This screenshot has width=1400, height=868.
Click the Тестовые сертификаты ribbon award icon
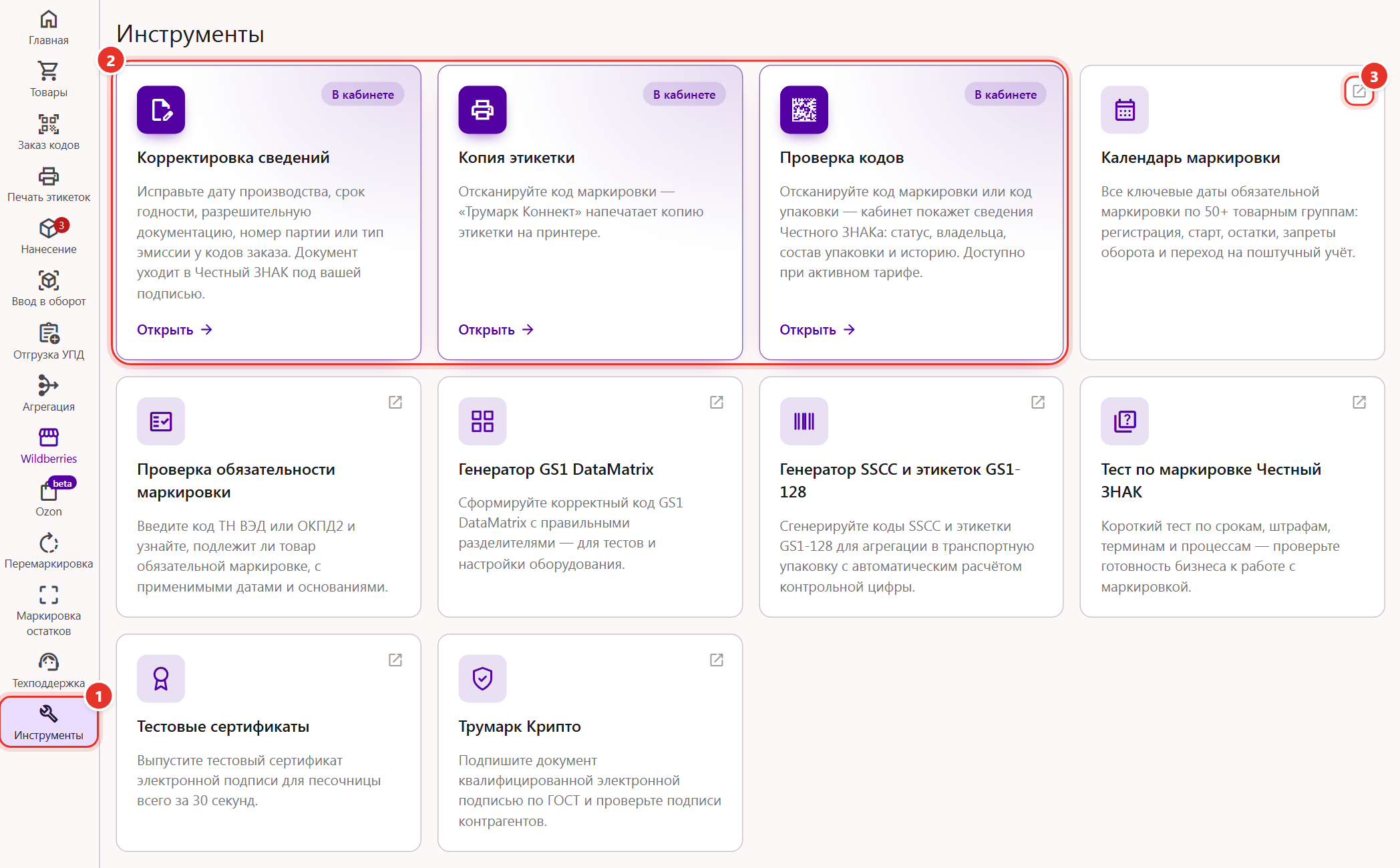coord(161,678)
